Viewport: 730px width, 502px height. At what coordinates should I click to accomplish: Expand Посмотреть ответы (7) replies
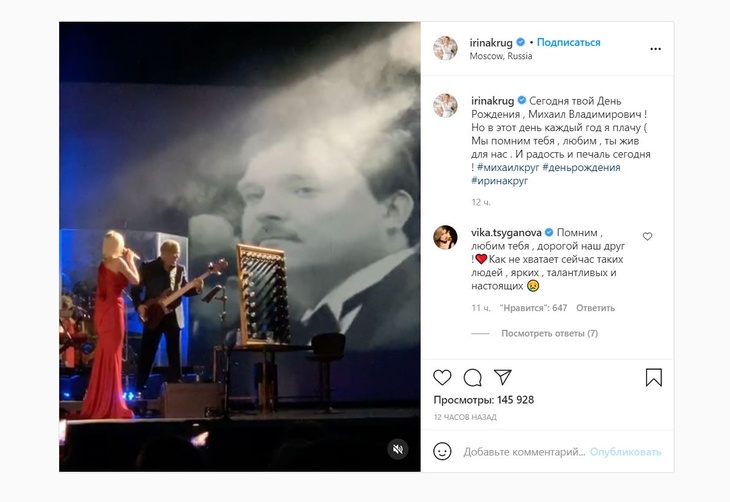pos(549,333)
